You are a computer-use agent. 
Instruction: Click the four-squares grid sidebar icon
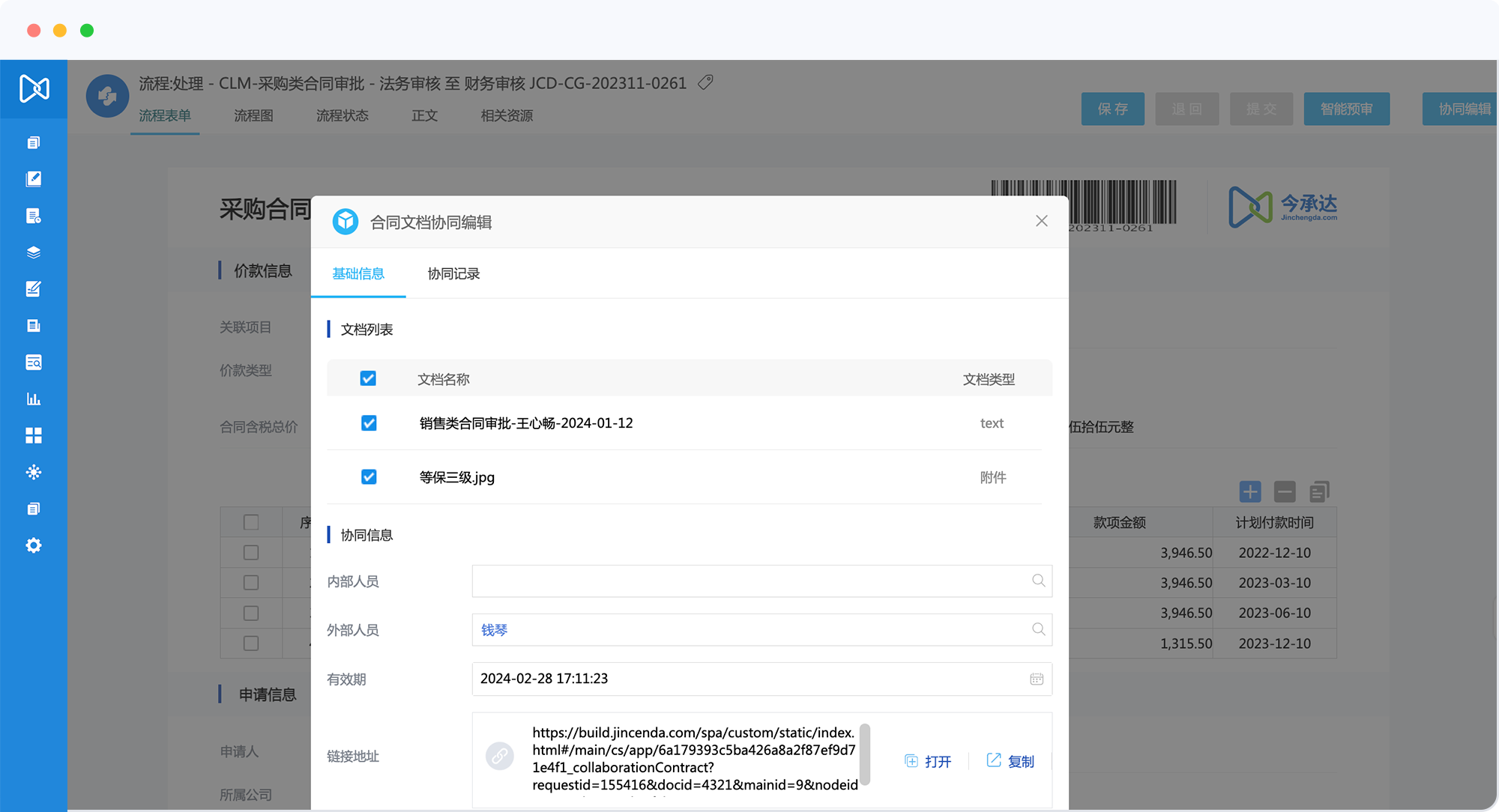[x=34, y=435]
